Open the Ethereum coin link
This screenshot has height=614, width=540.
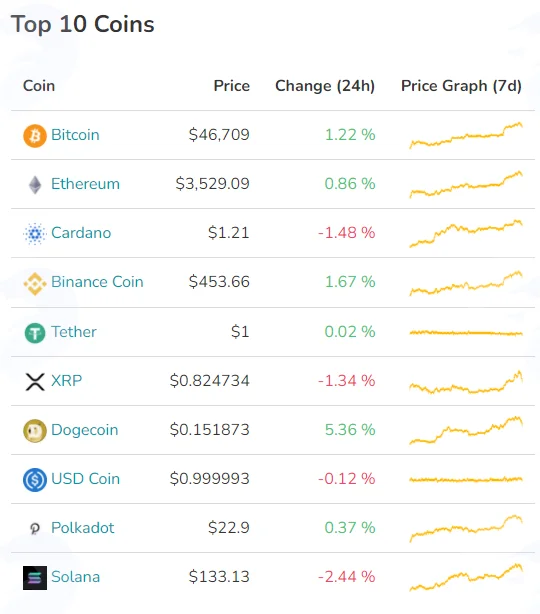[85, 184]
